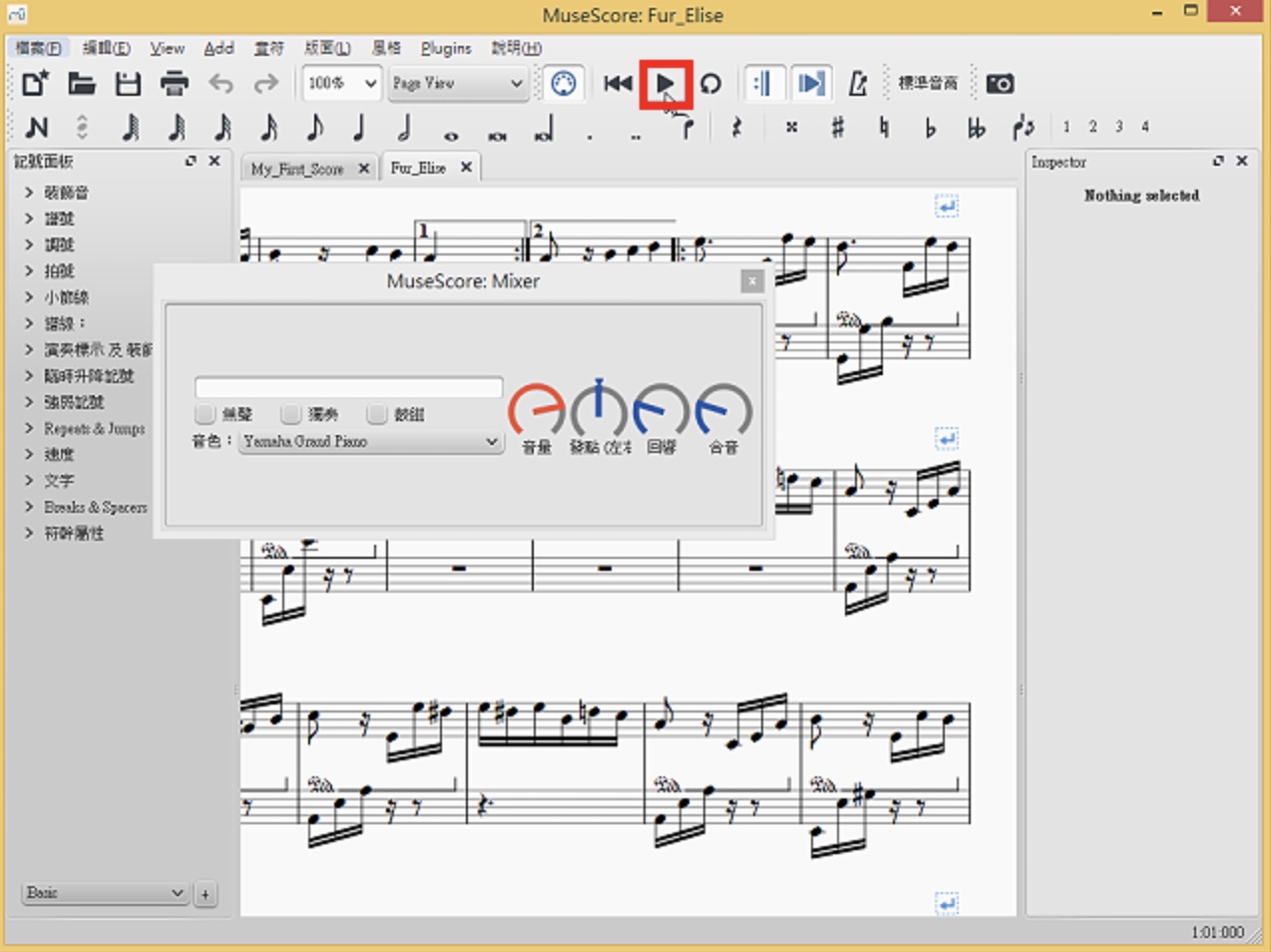Open the Plugins menu
1271x952 pixels.
click(446, 48)
